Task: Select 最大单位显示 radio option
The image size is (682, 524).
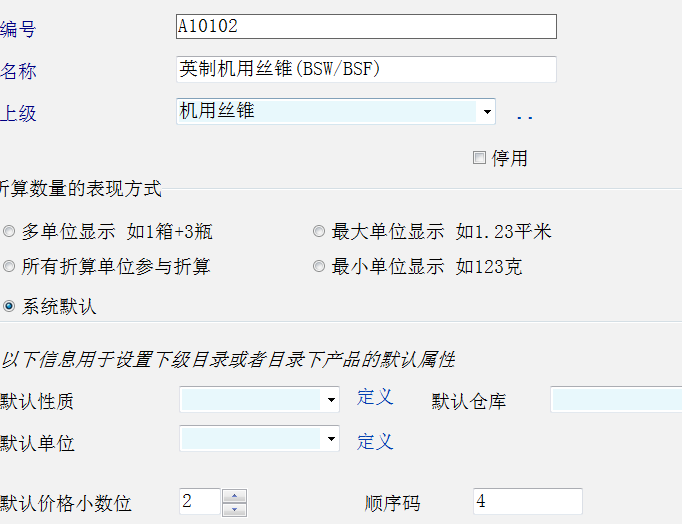Action: click(319, 232)
